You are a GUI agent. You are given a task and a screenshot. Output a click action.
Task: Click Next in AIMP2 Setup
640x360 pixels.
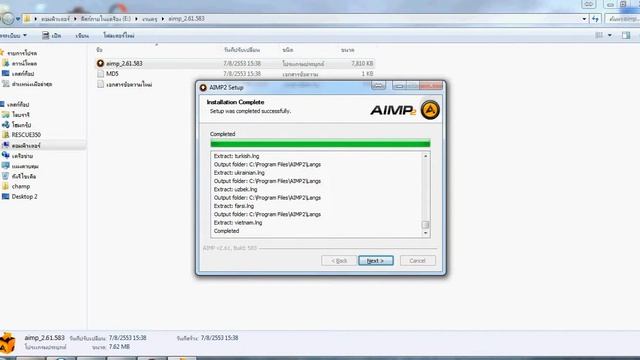click(x=376, y=260)
